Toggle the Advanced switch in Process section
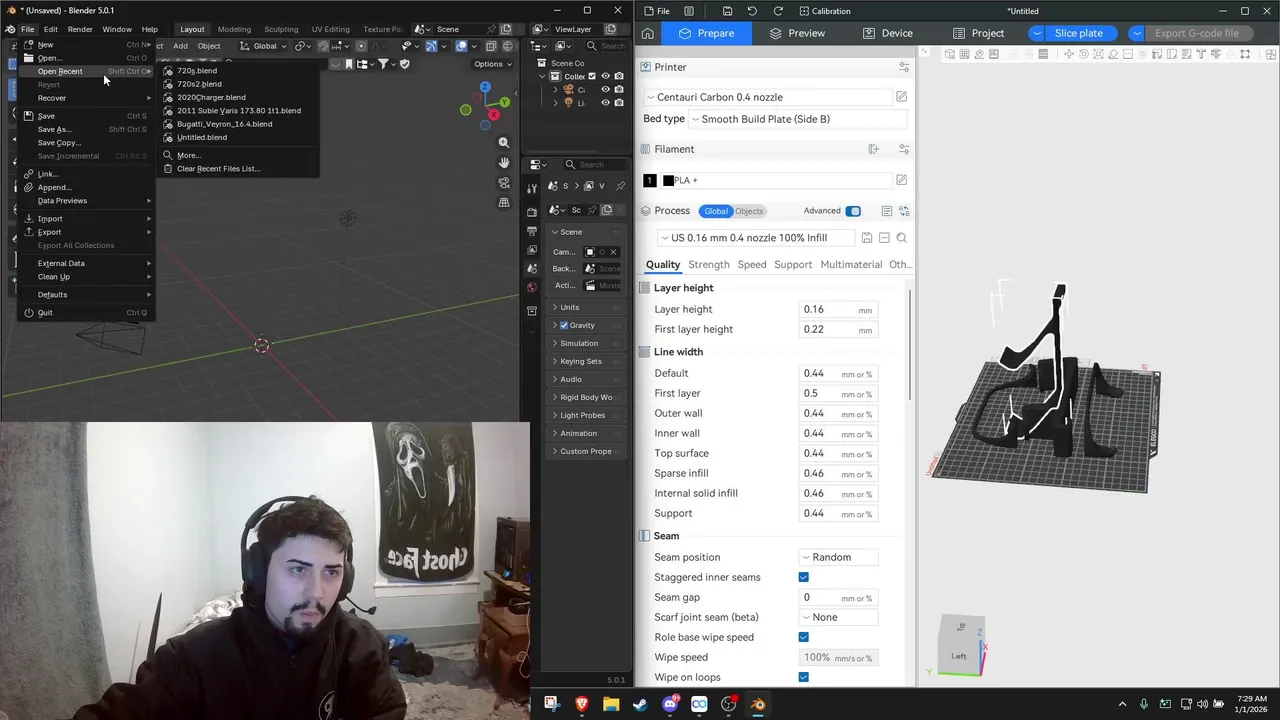Image resolution: width=1280 pixels, height=720 pixels. [853, 211]
